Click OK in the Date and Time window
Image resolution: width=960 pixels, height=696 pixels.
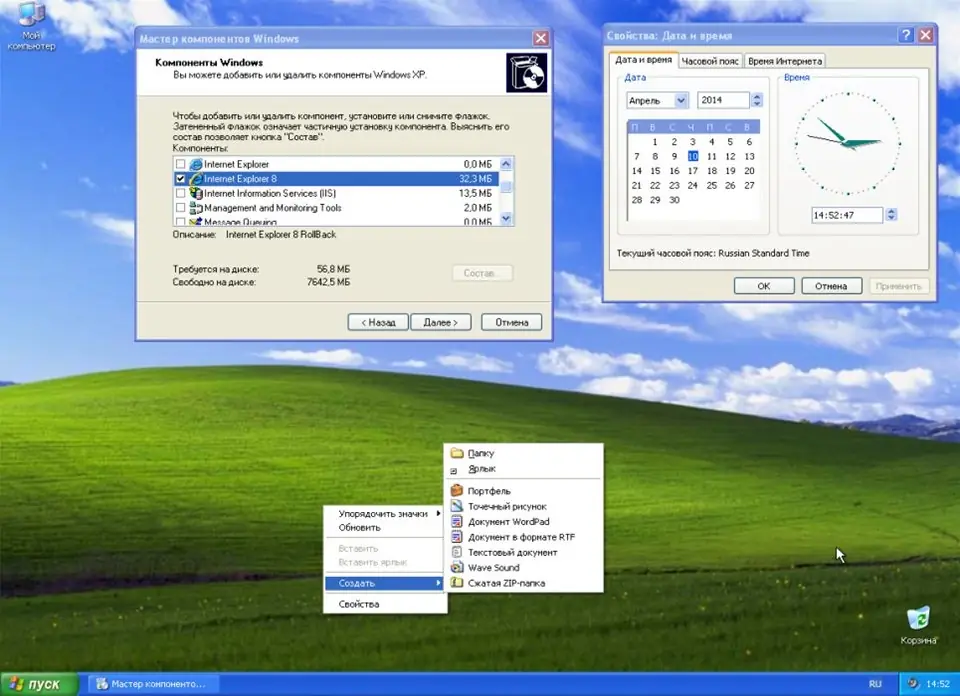tap(764, 286)
